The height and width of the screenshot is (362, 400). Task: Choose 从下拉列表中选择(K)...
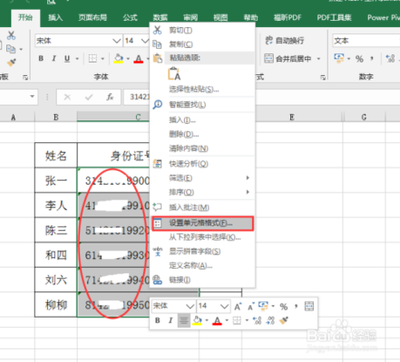203,237
